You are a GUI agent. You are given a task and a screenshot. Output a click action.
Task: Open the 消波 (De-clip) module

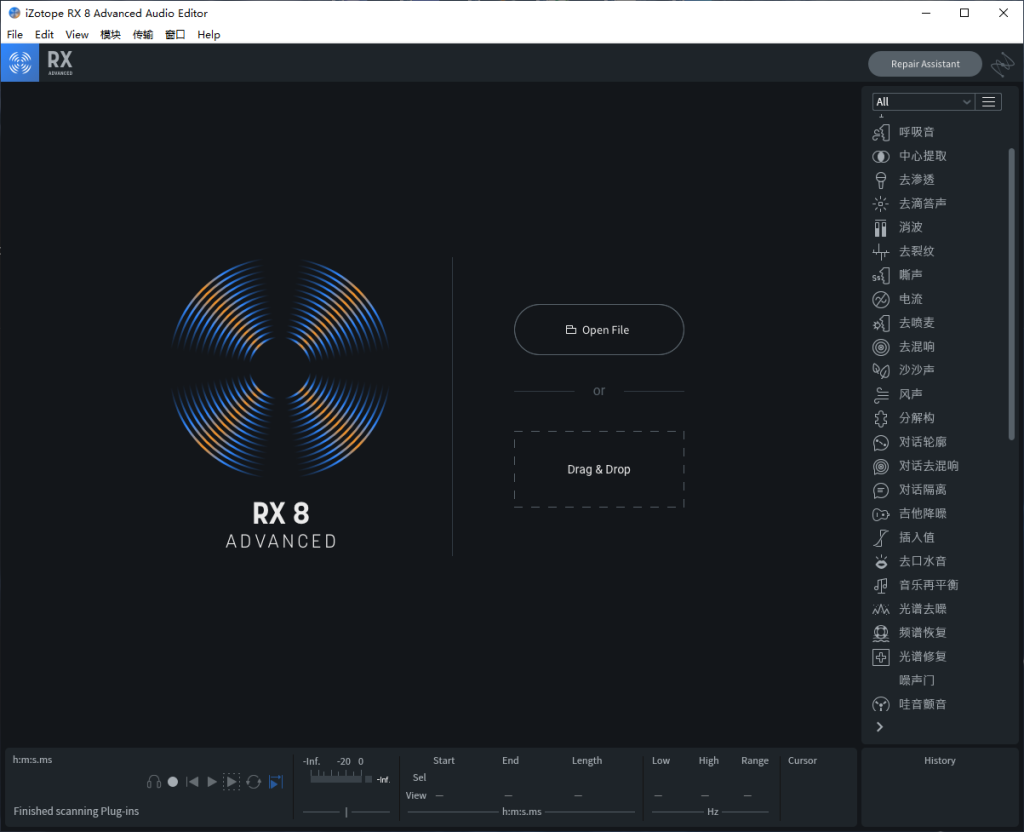point(898,228)
